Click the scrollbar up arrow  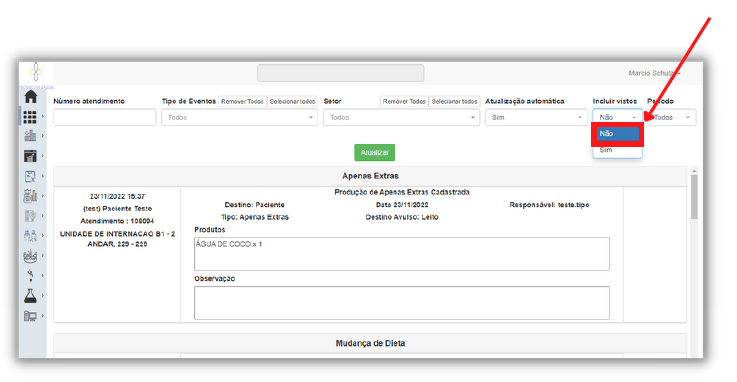[694, 171]
